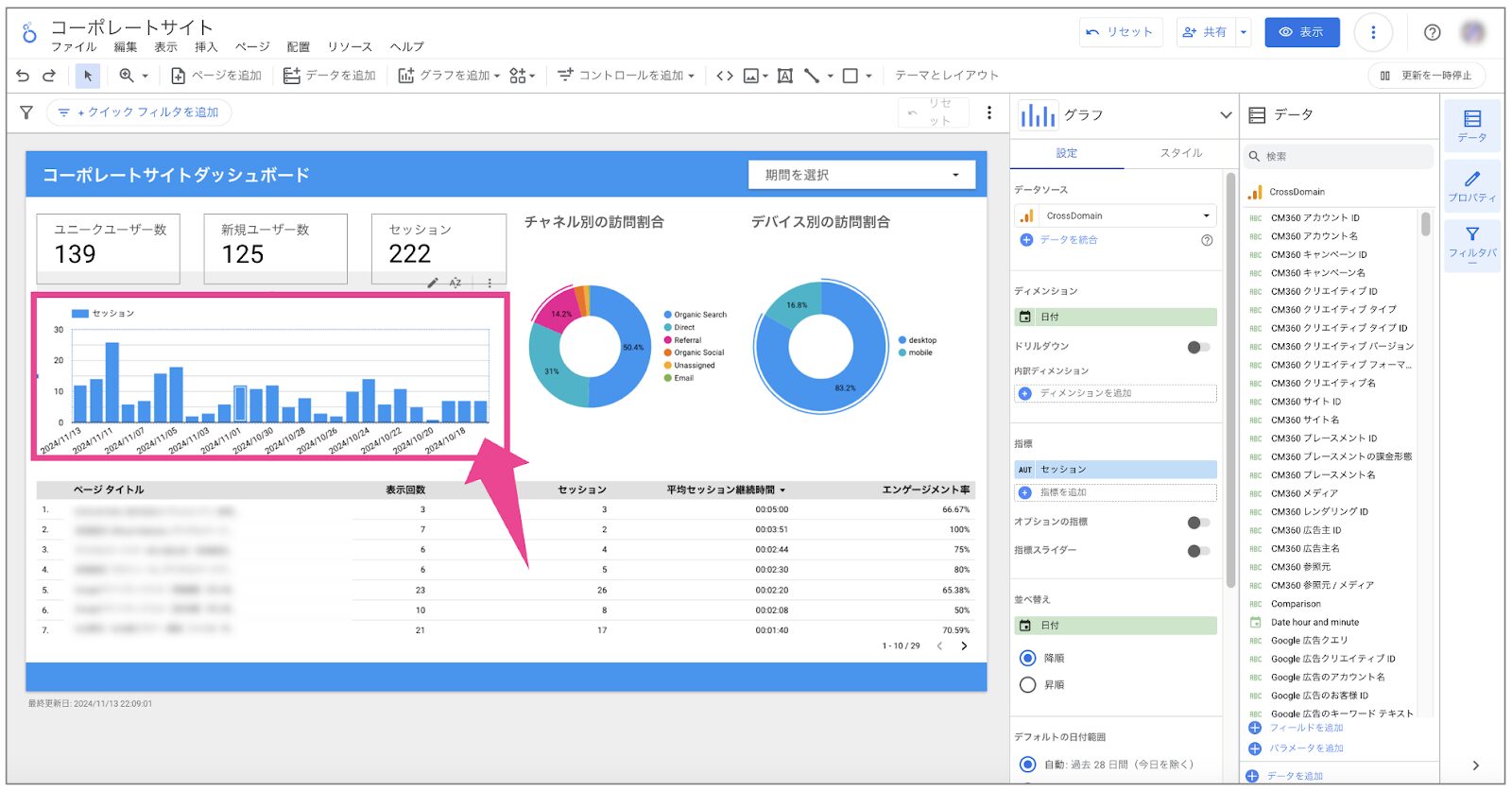Open the グラフを追加 dropdown
Viewport: 1512px width, 791px height.
[x=449, y=76]
